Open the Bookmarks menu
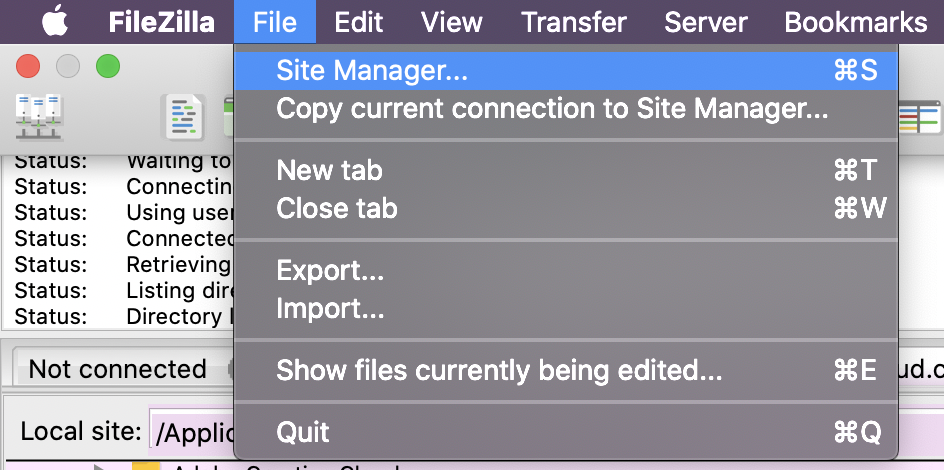Viewport: 944px width, 470px height. click(x=856, y=22)
